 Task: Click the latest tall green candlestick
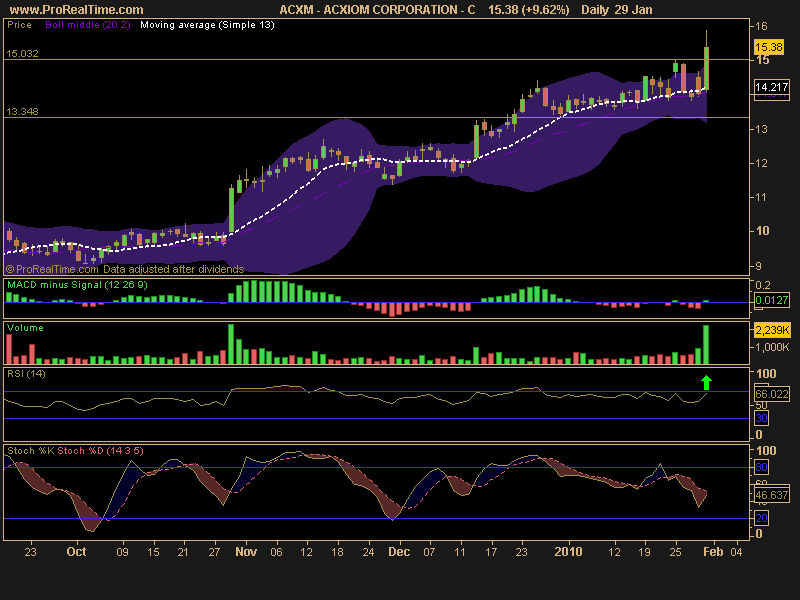[707, 68]
